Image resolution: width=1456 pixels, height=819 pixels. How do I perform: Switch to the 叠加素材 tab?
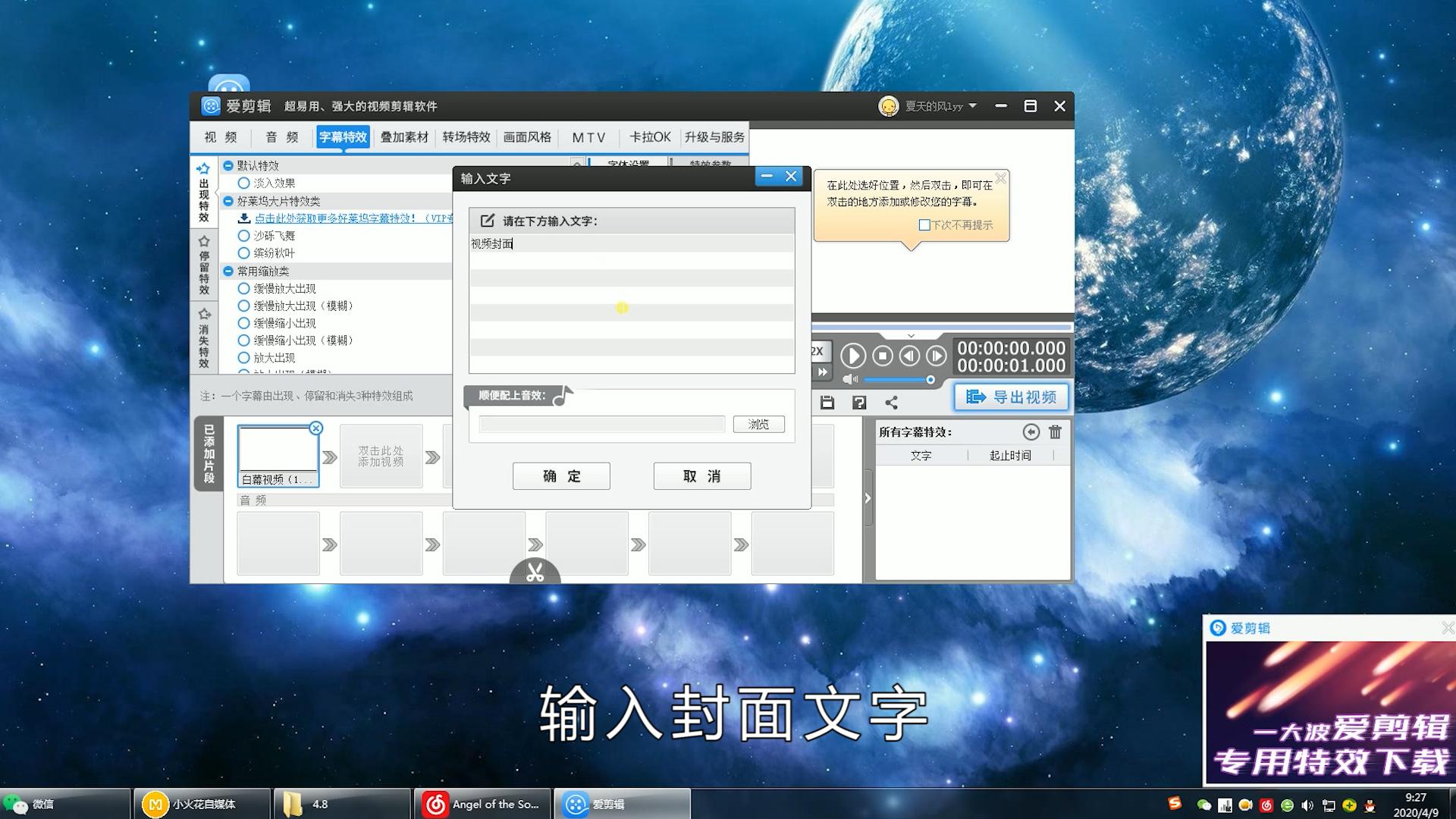(404, 137)
